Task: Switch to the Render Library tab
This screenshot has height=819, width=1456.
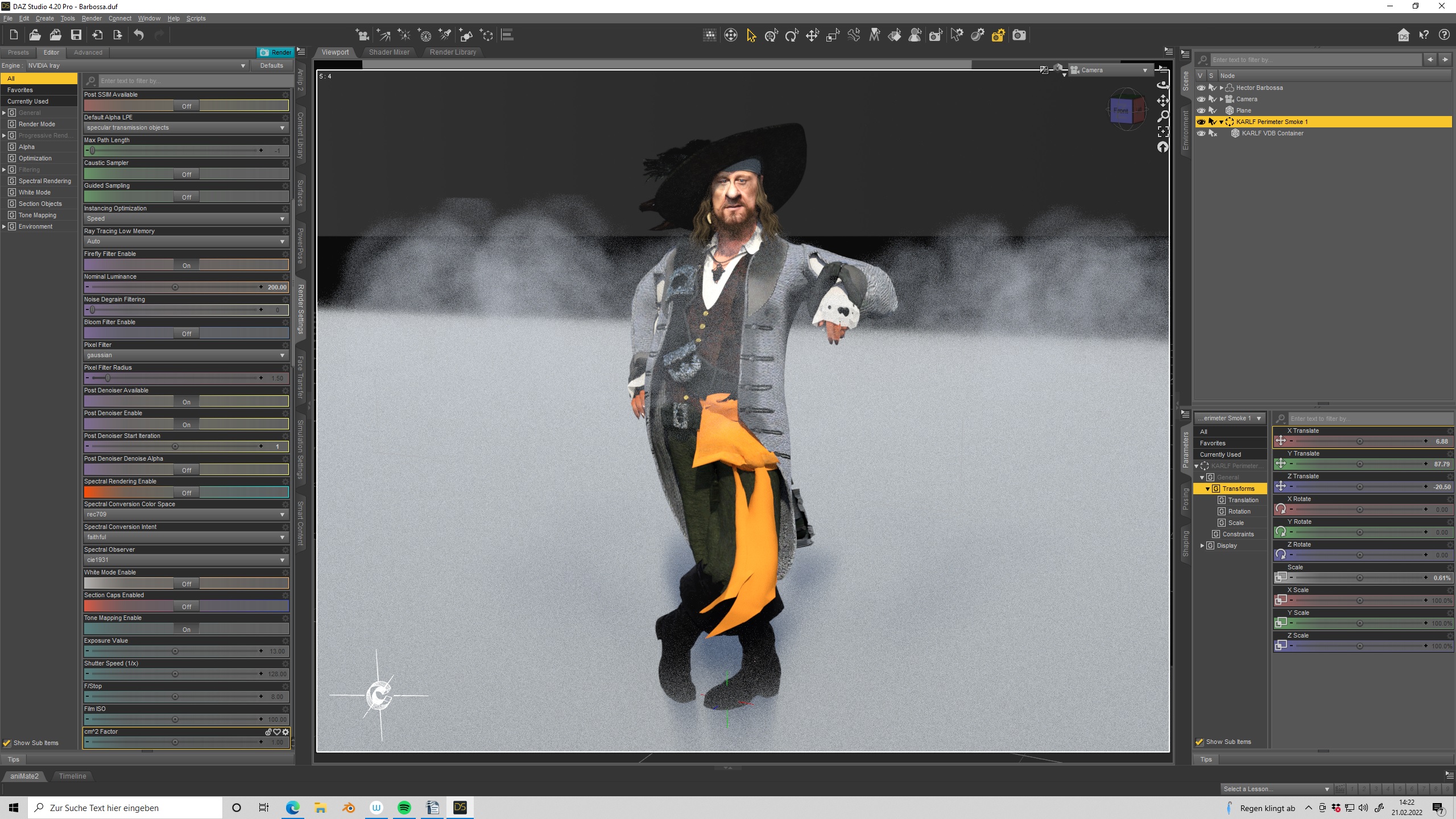Action: [x=453, y=52]
